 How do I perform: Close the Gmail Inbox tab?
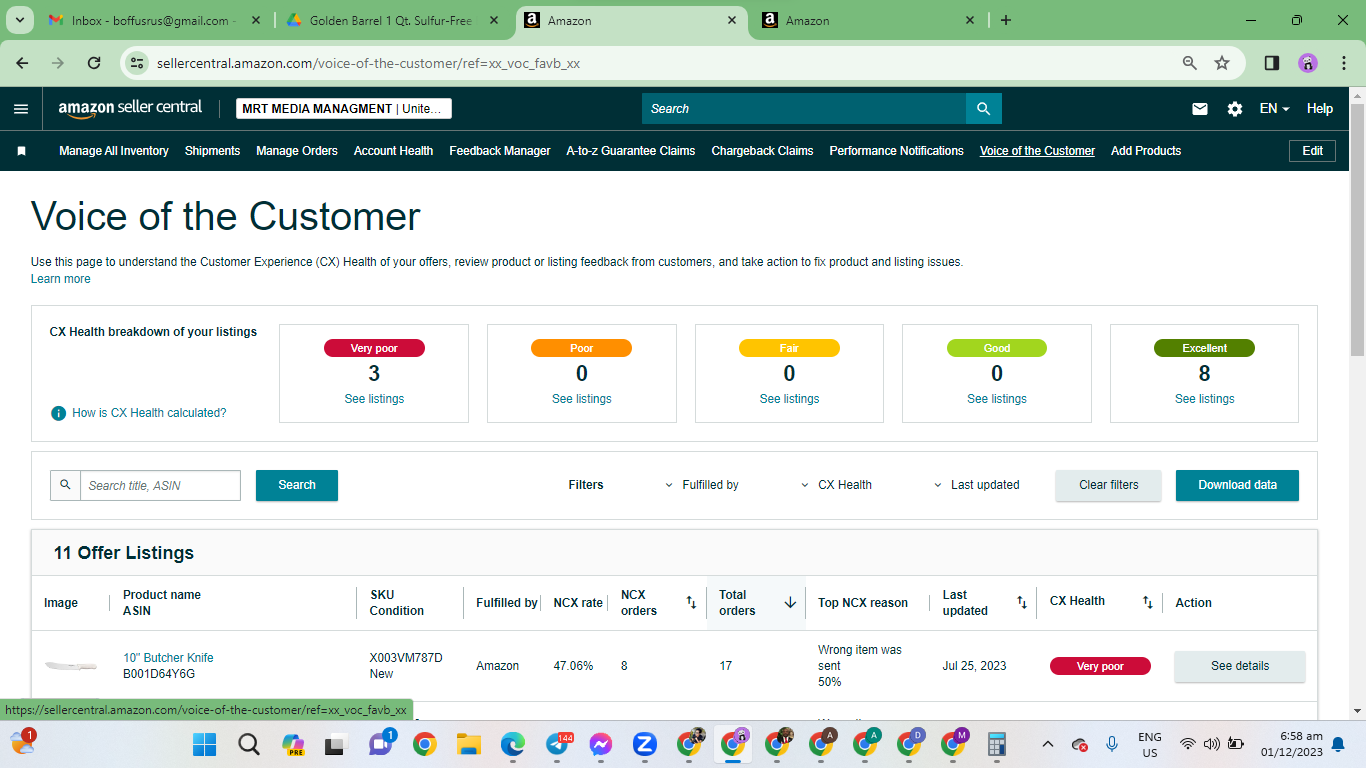click(x=256, y=20)
